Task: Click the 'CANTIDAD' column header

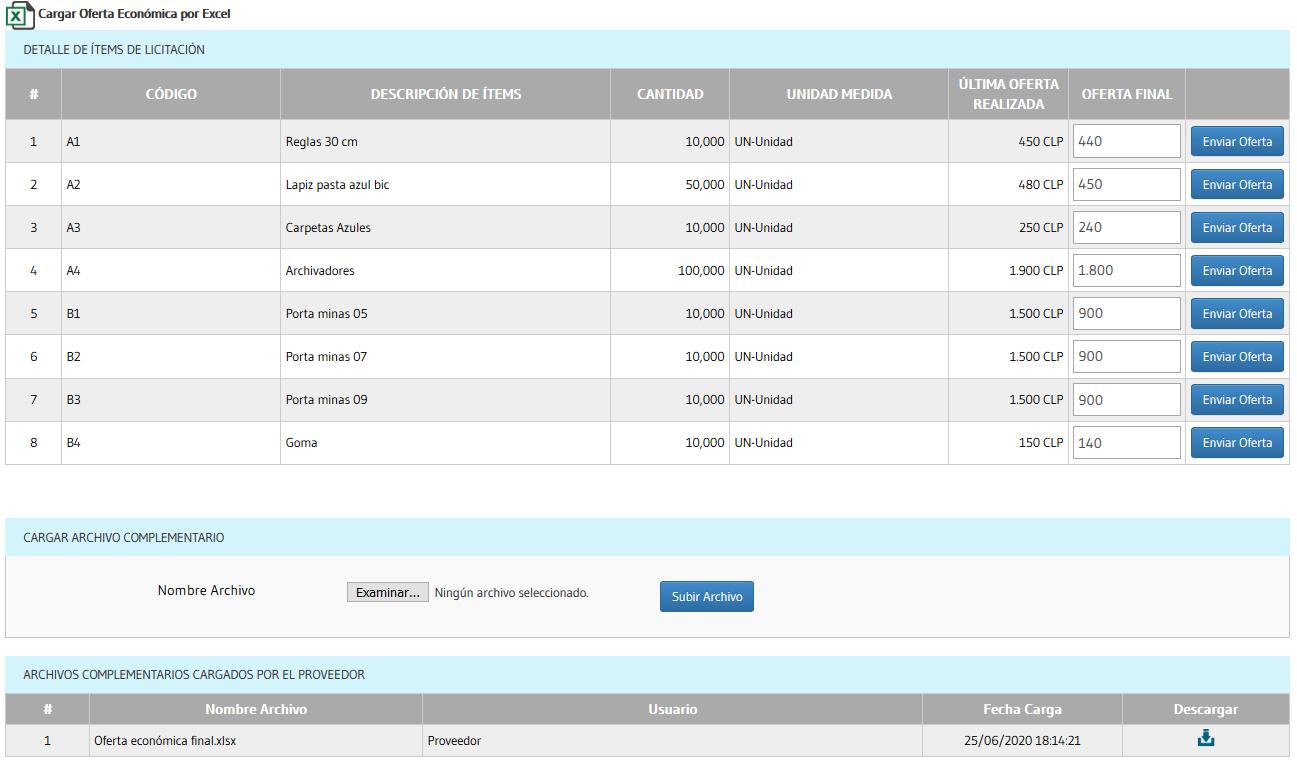Action: 670,94
